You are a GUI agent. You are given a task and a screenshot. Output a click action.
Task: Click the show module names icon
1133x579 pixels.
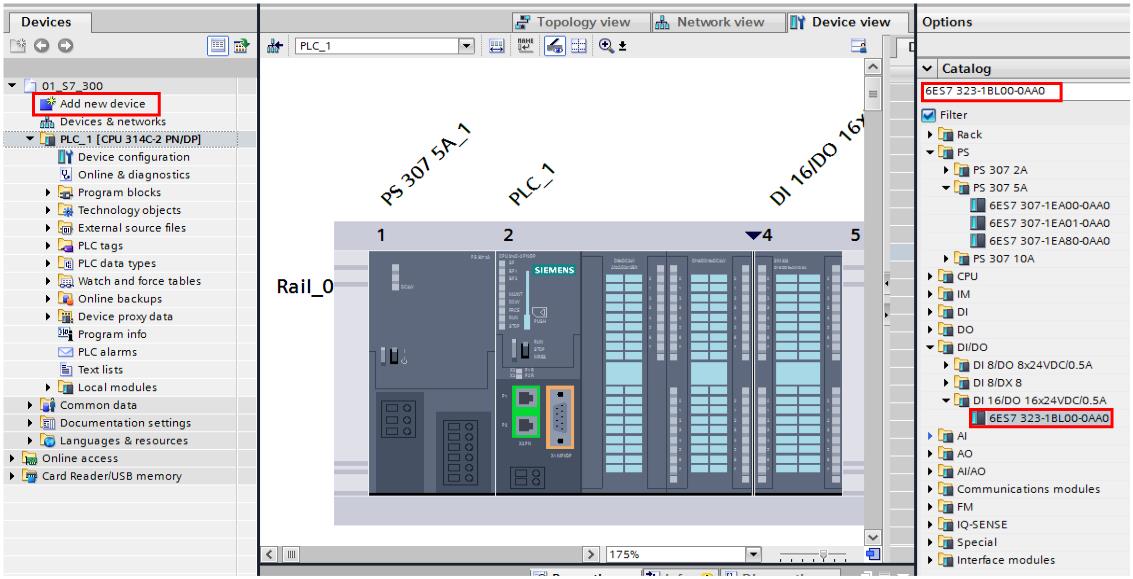coord(525,46)
